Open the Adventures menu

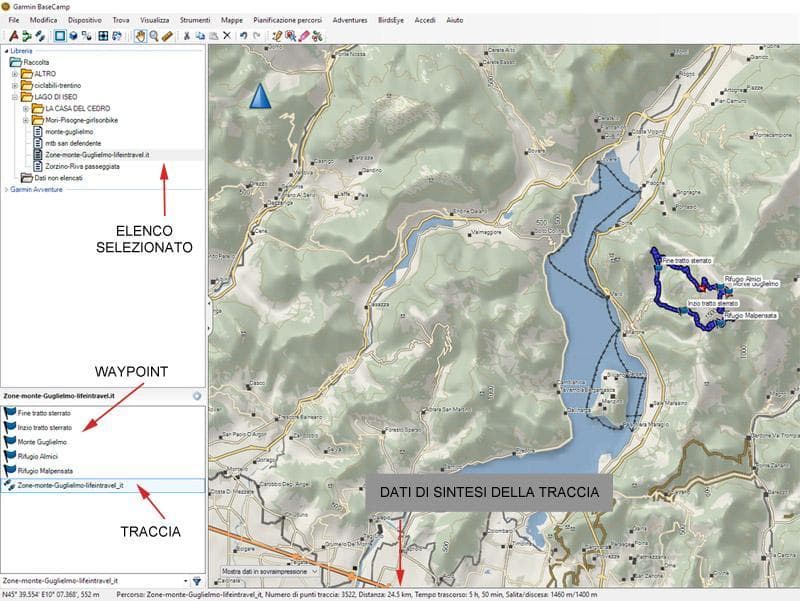(x=350, y=20)
